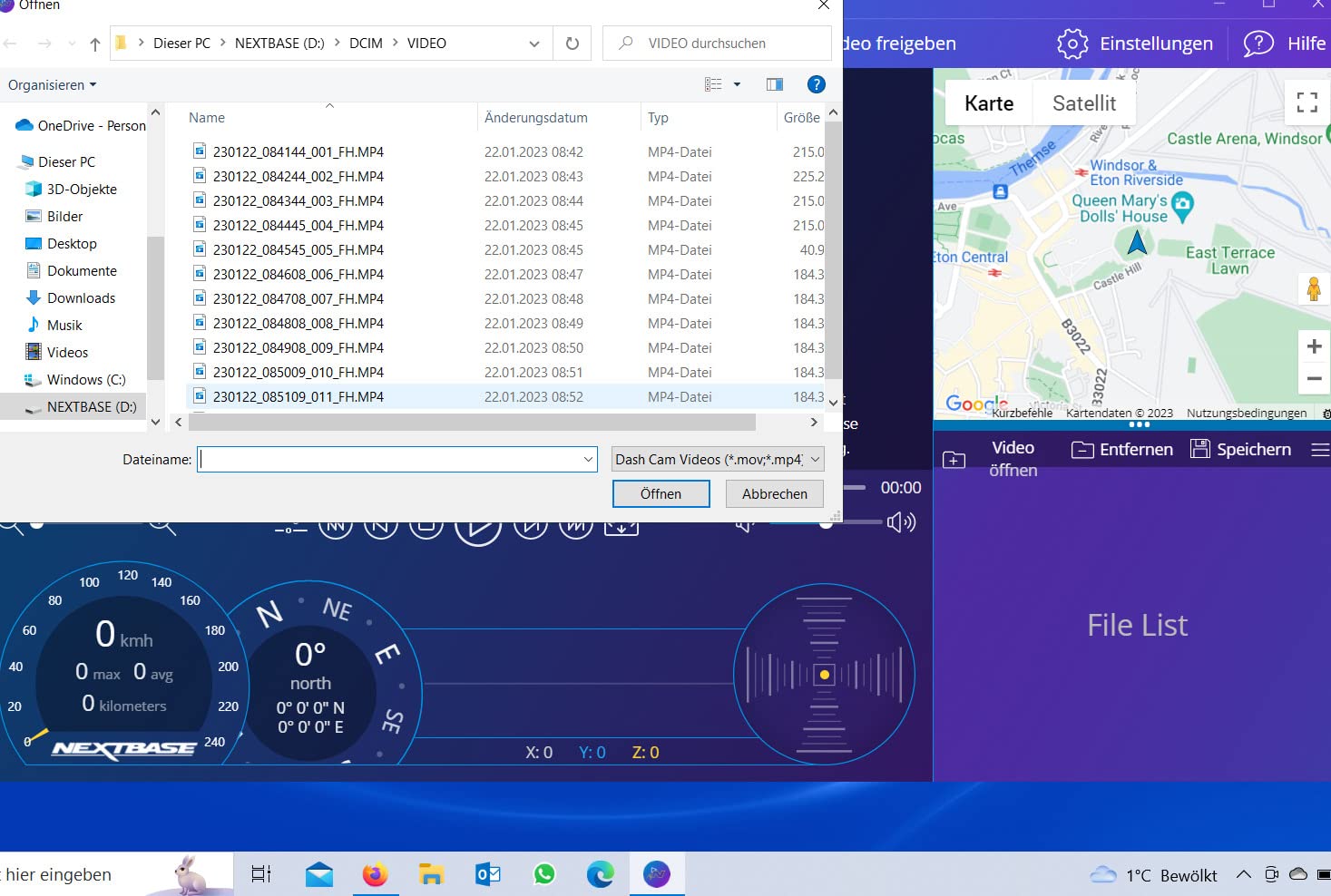Open the Organisieren dropdown menu

coord(52,85)
